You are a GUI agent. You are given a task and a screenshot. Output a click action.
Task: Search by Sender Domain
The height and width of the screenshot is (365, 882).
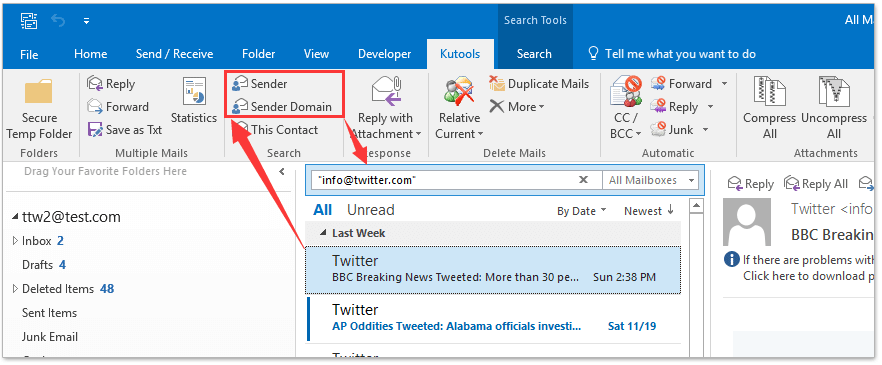tap(282, 107)
